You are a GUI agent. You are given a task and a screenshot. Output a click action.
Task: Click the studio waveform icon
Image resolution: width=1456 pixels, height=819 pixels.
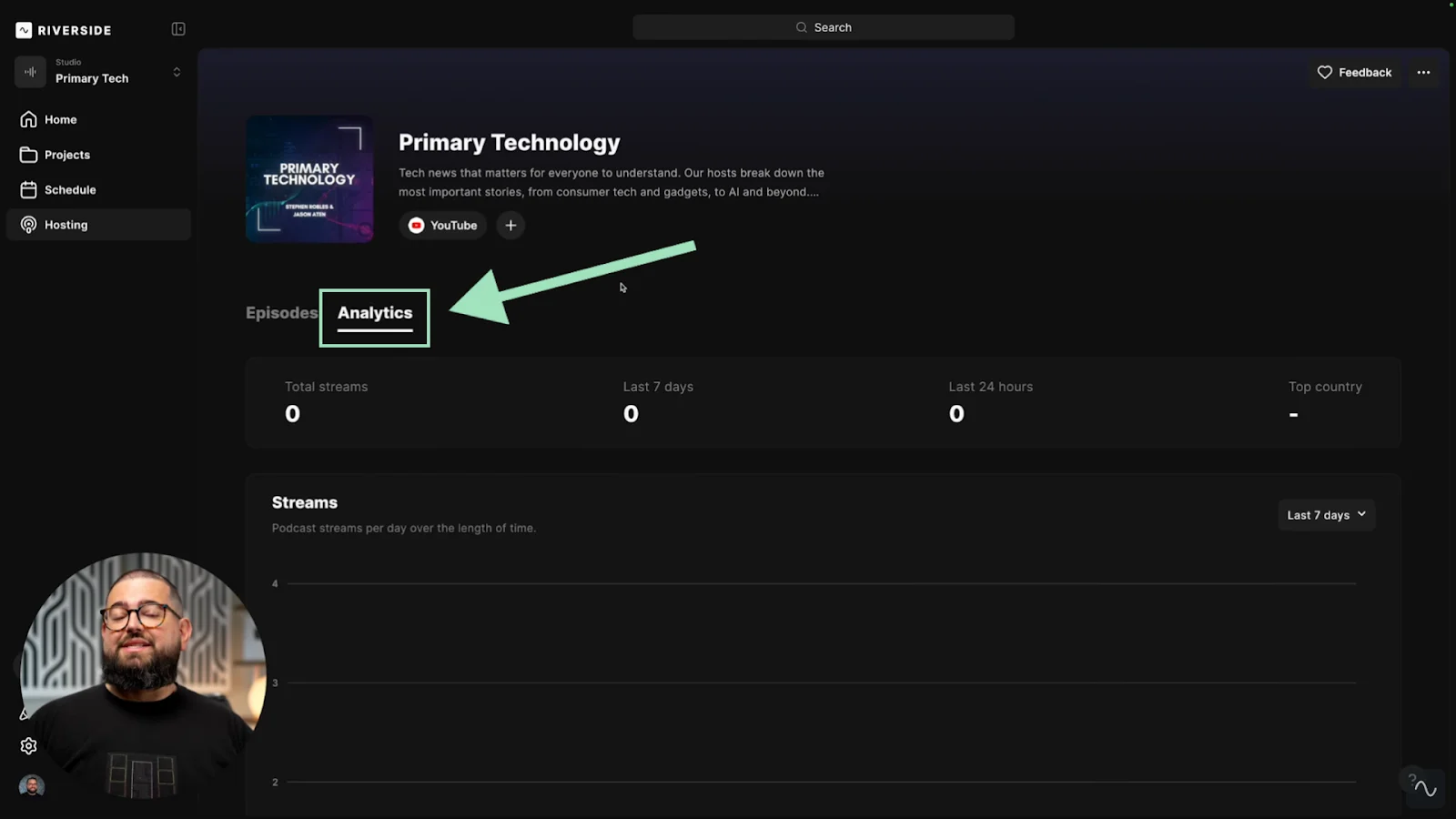click(x=30, y=72)
